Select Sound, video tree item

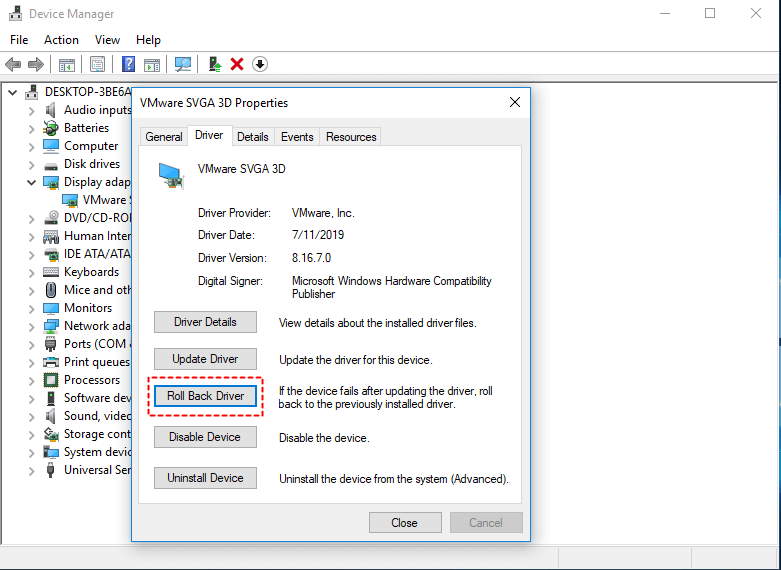[97, 416]
